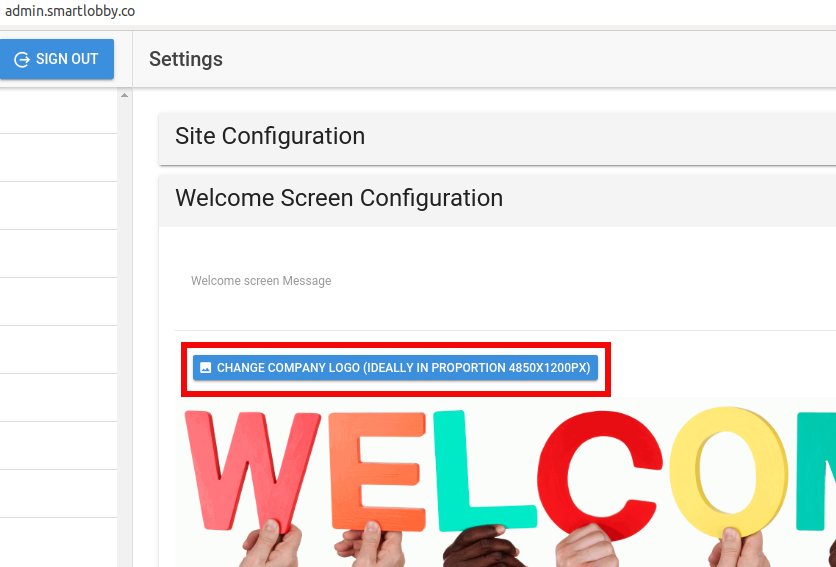Screen dimensions: 836x567
Task: Click the sidebar scrollbar up arrow
Action: click(x=124, y=95)
